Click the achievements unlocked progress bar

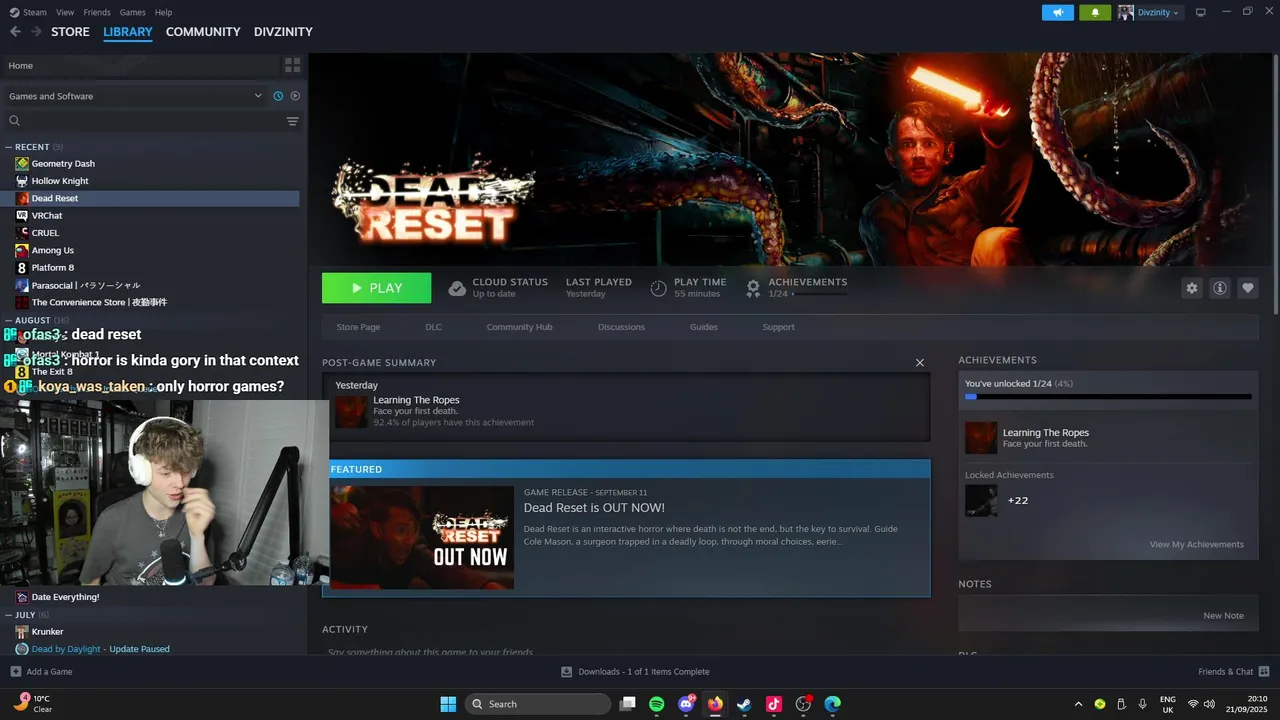coord(1108,397)
